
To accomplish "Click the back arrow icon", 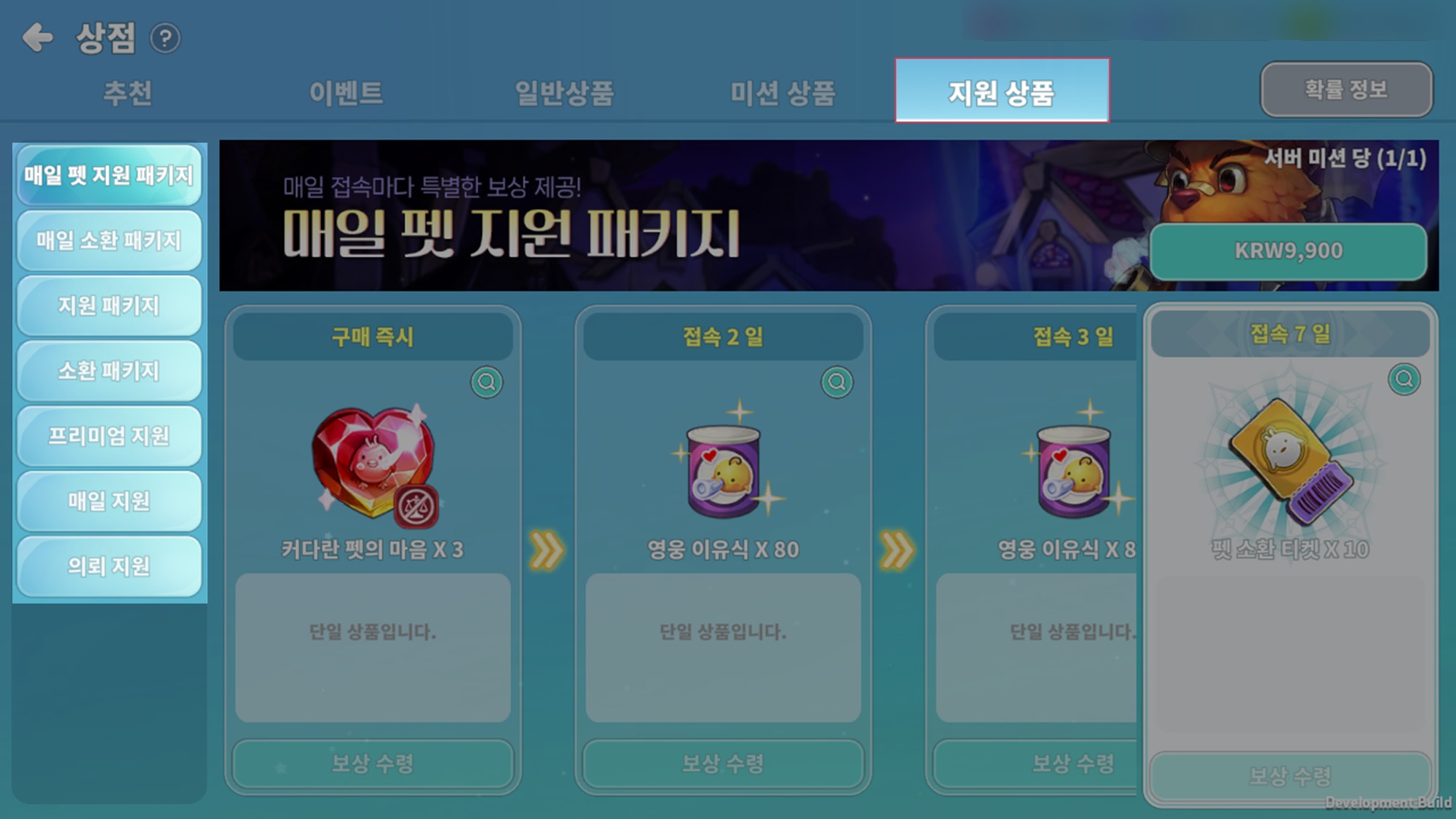I will (37, 37).
